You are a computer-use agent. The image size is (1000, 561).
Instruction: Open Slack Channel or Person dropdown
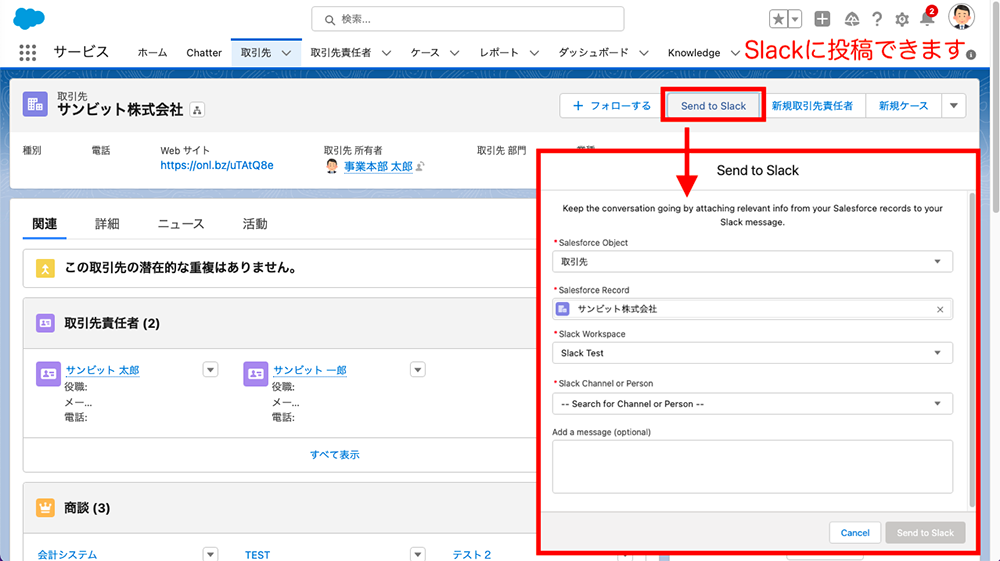coord(753,404)
